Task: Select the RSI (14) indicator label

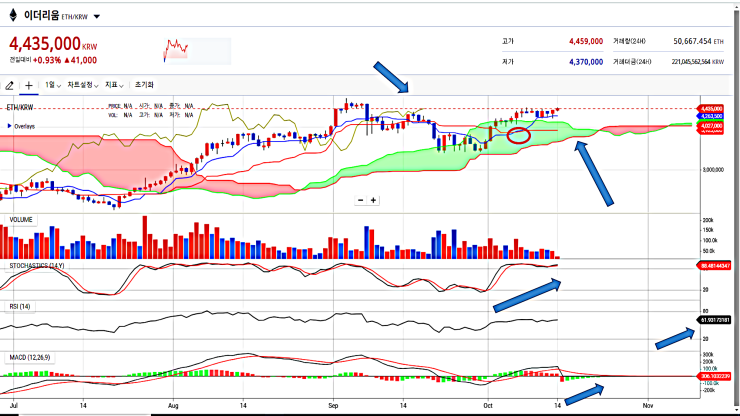Action: click(x=20, y=306)
